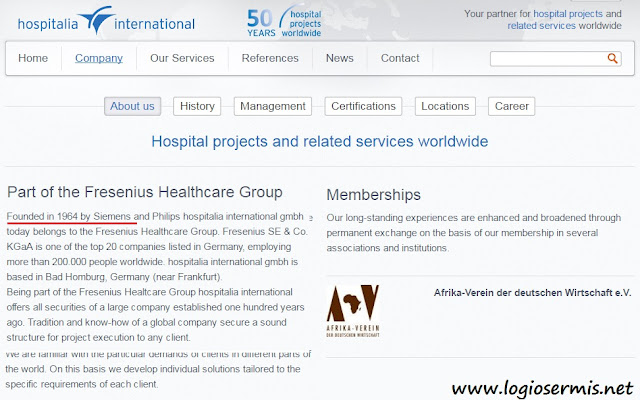Image resolution: width=640 pixels, height=400 pixels.
Task: Click the hospitalia international logo
Action: point(106,21)
